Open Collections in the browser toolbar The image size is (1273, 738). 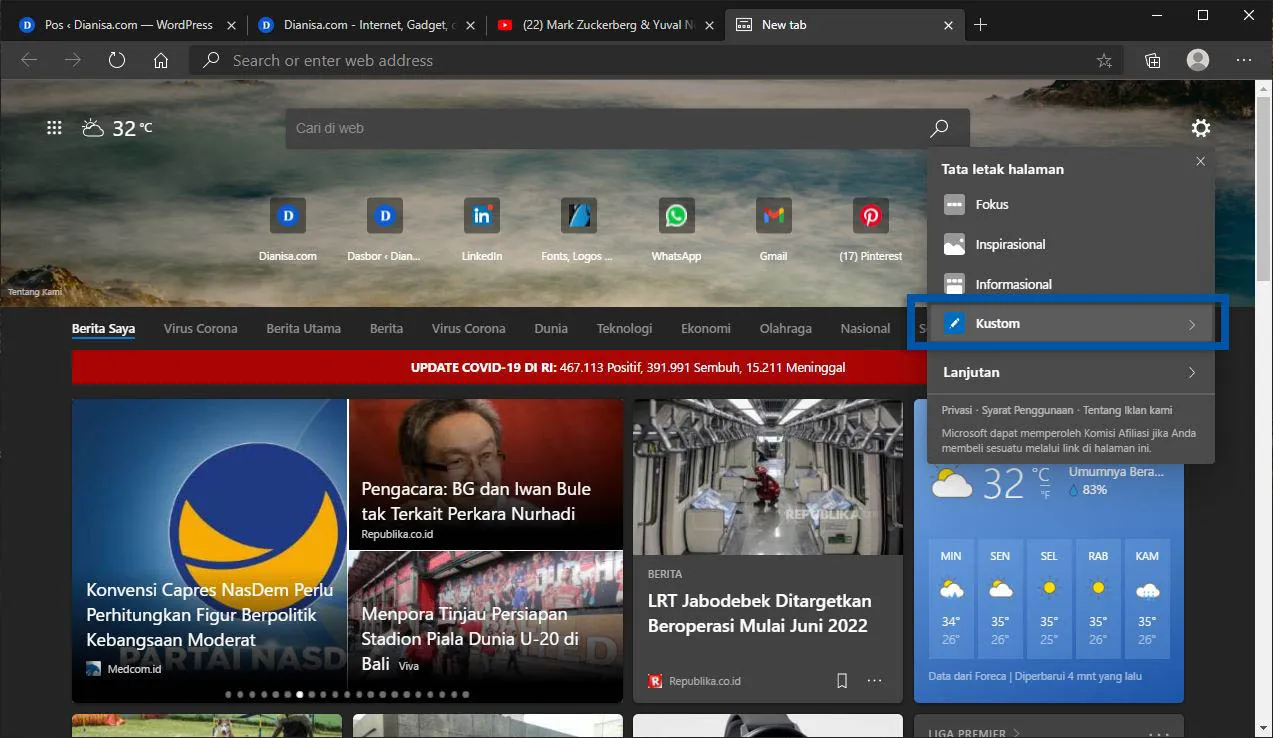[1152, 60]
